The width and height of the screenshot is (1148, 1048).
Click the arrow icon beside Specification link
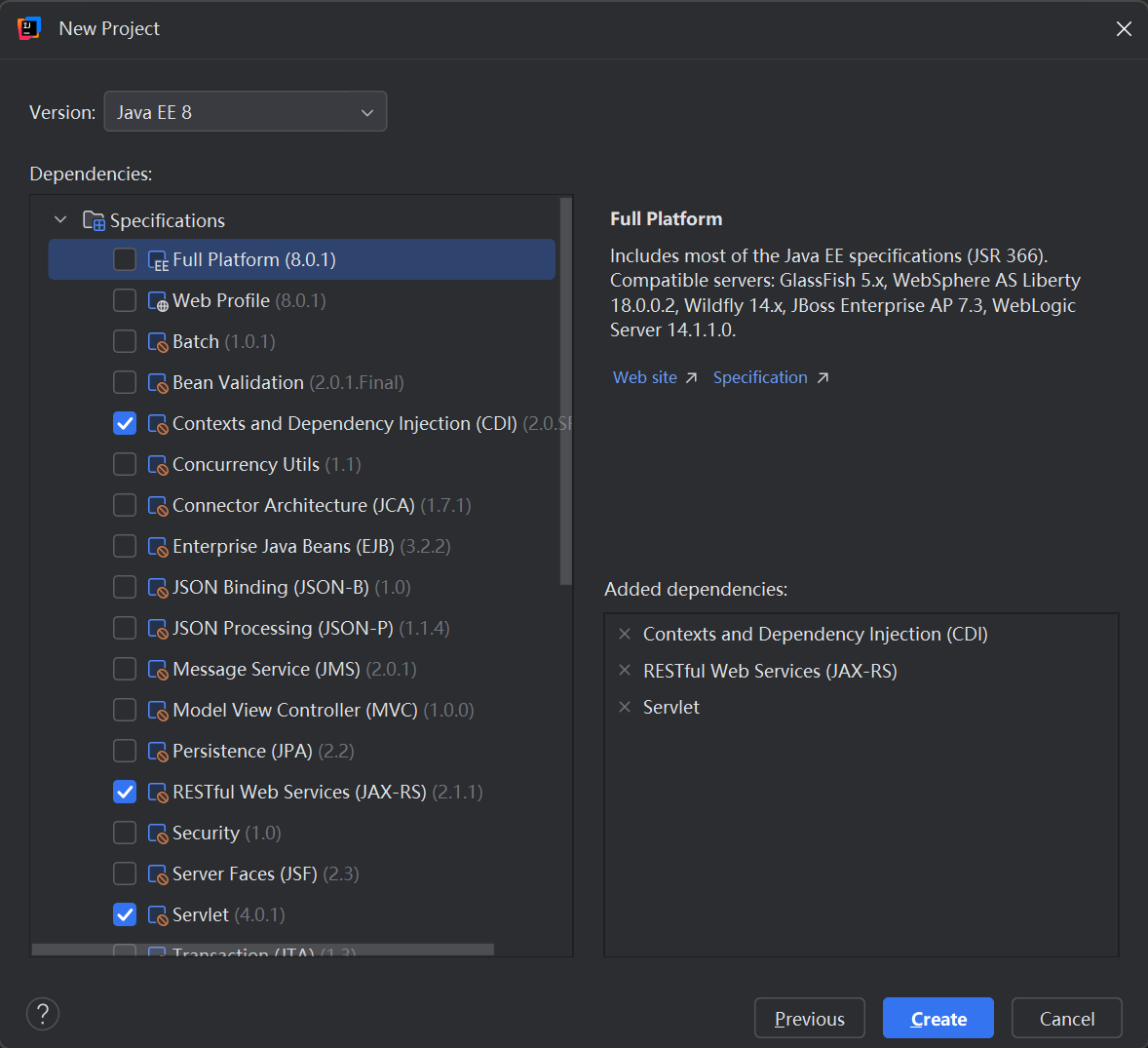click(823, 378)
